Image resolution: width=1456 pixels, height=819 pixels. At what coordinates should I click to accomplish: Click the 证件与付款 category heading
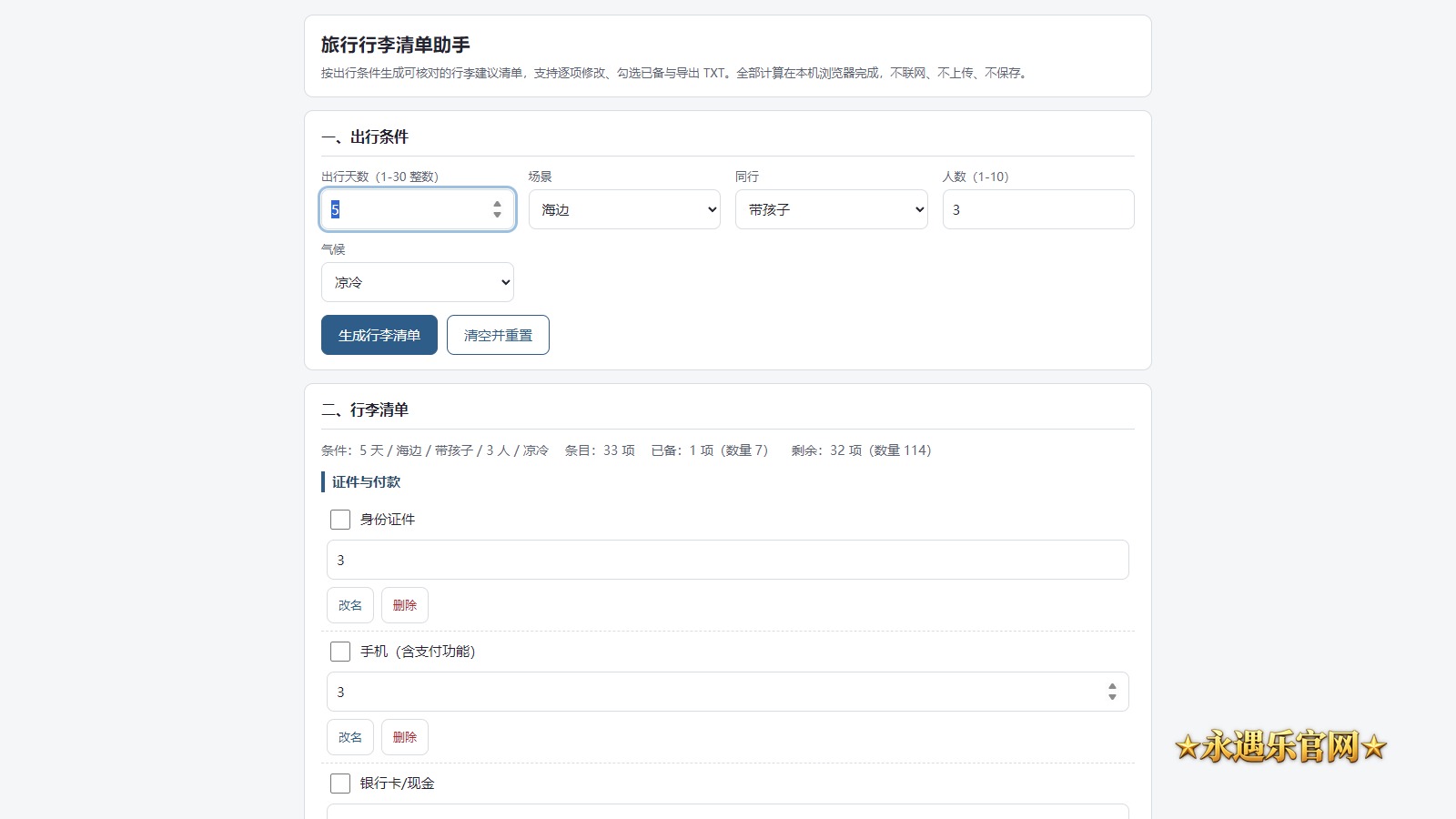pos(366,481)
